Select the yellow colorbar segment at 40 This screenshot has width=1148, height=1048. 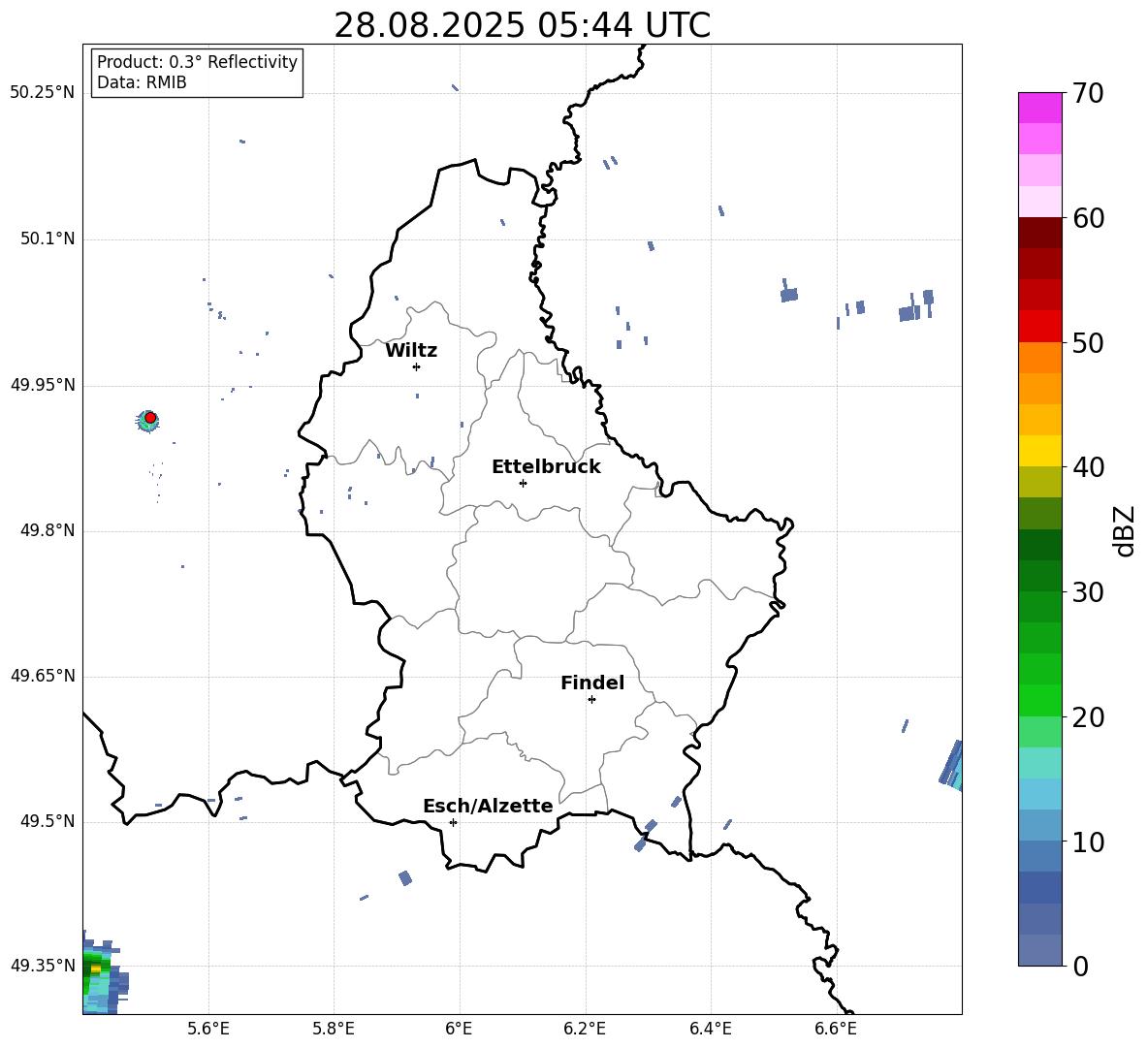[x=1039, y=451]
